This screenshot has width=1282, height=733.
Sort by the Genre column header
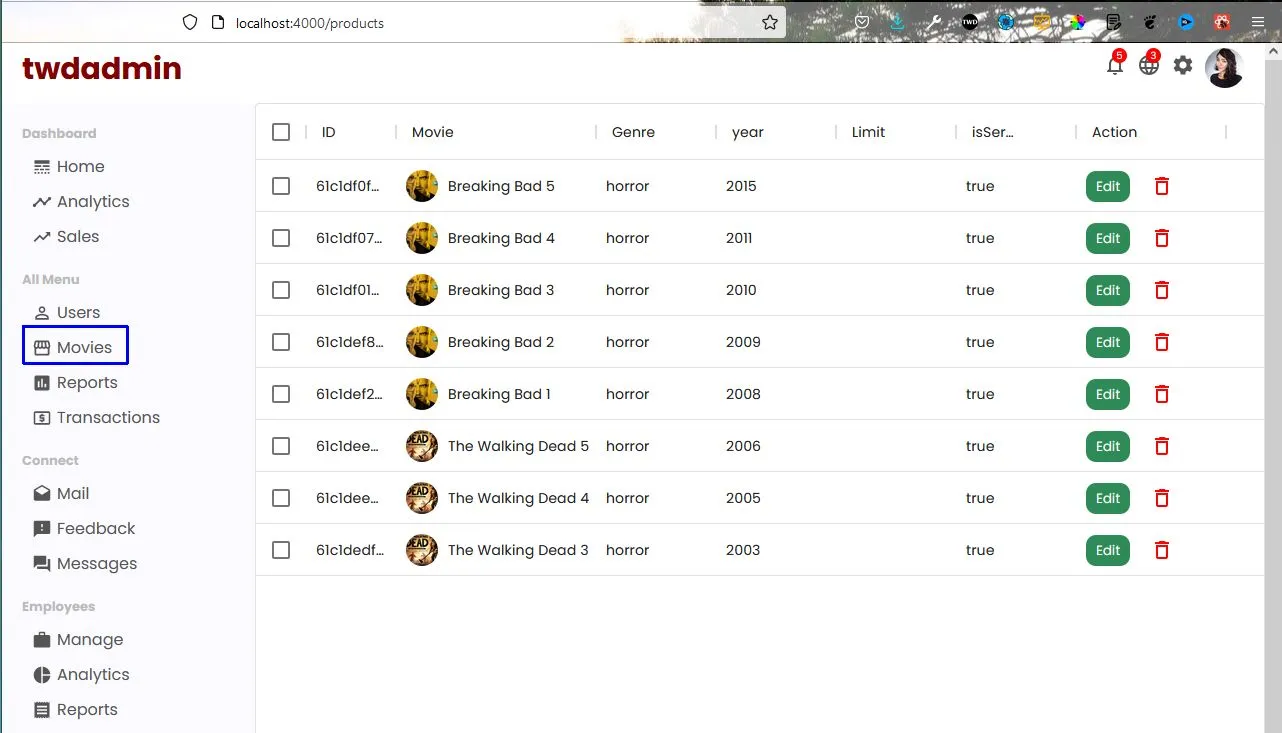(x=633, y=132)
